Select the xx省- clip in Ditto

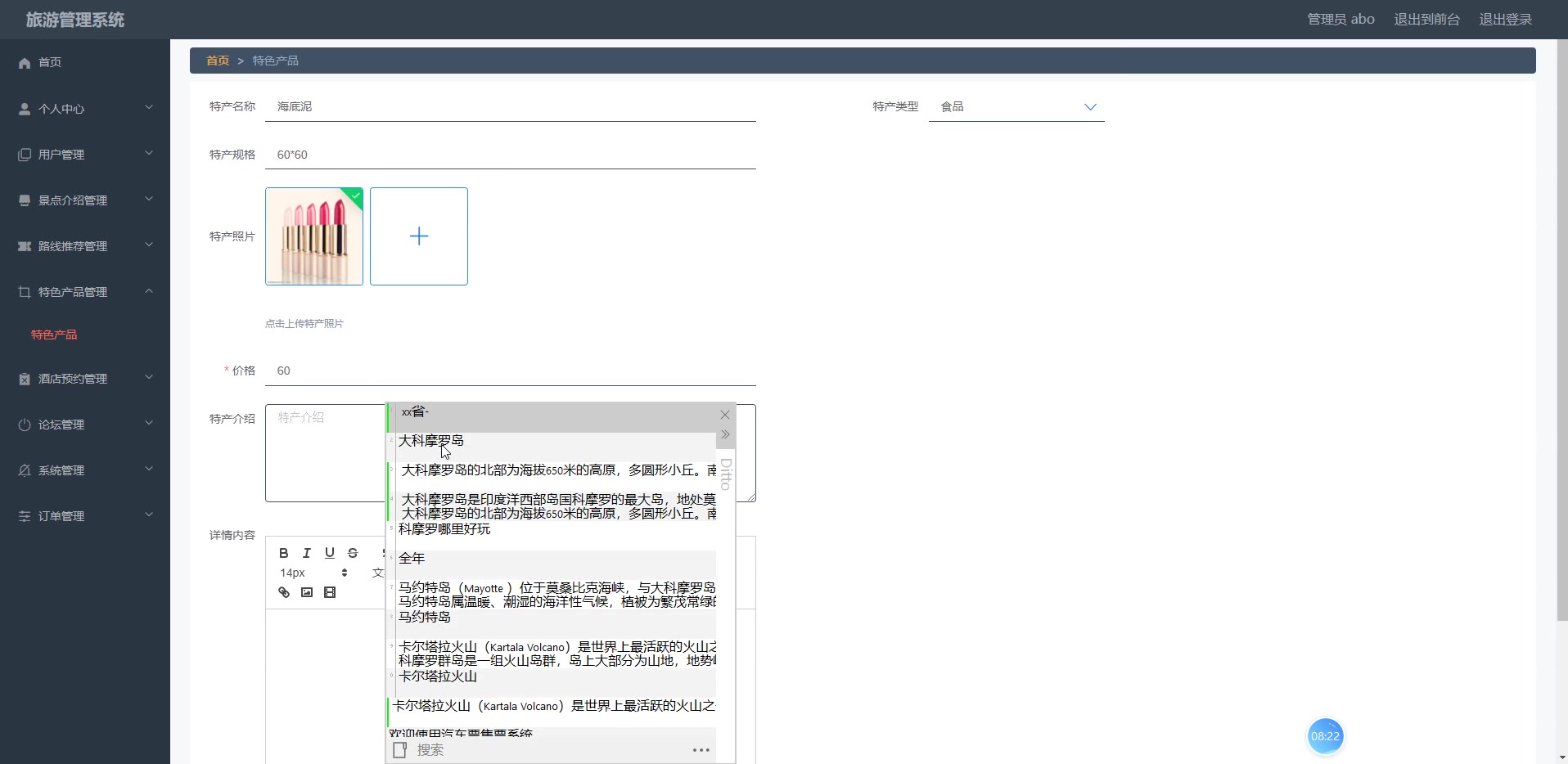click(552, 417)
